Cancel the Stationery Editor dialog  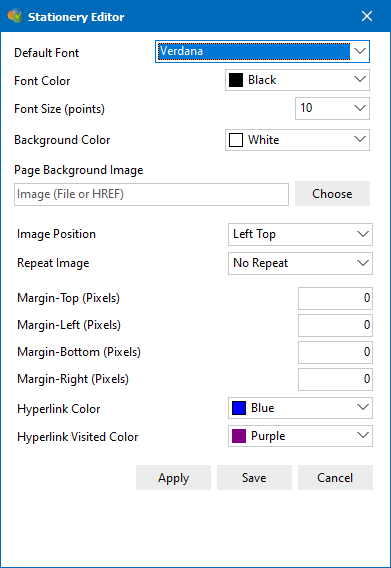point(336,478)
